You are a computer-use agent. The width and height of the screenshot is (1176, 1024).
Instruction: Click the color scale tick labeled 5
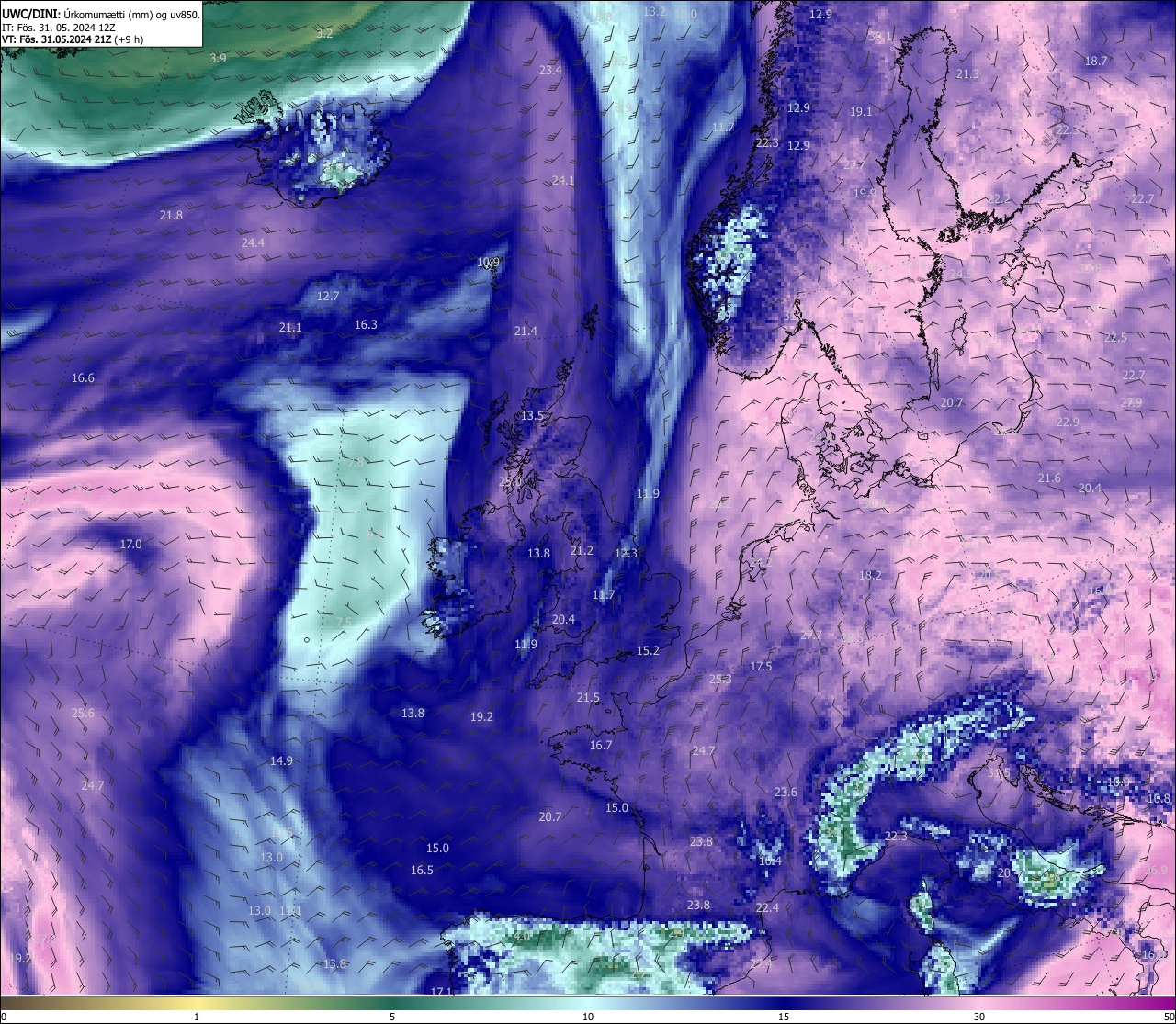(x=392, y=1017)
